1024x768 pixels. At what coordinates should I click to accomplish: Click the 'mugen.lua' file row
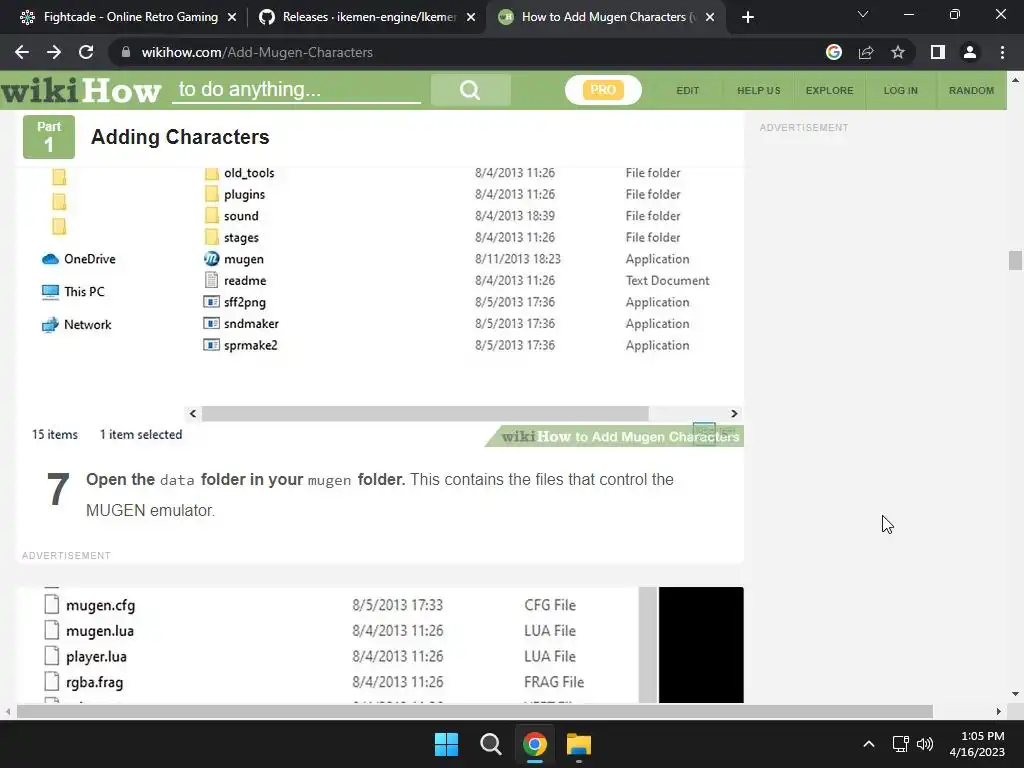pos(313,631)
